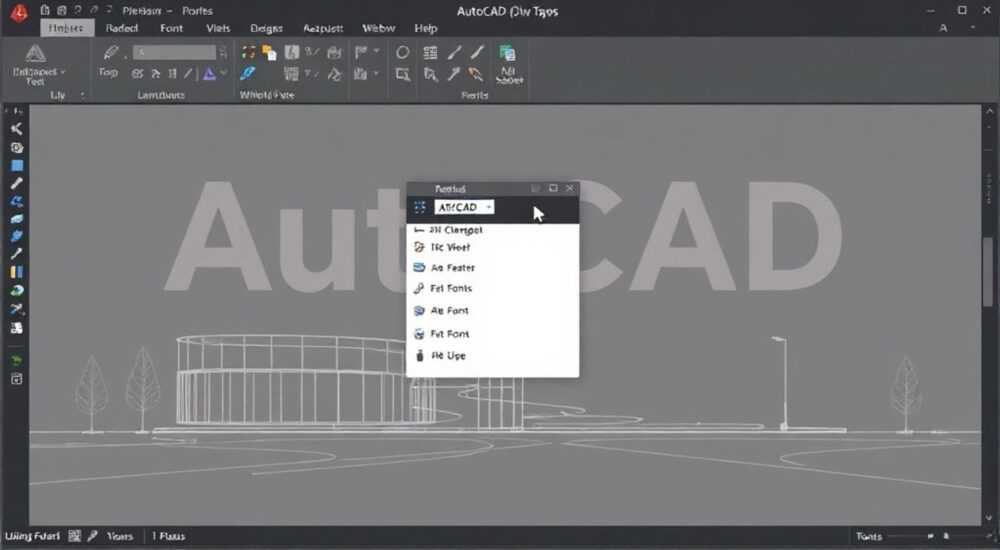
Task: Select the rectangle tool below the circle tool
Action: (x=402, y=75)
